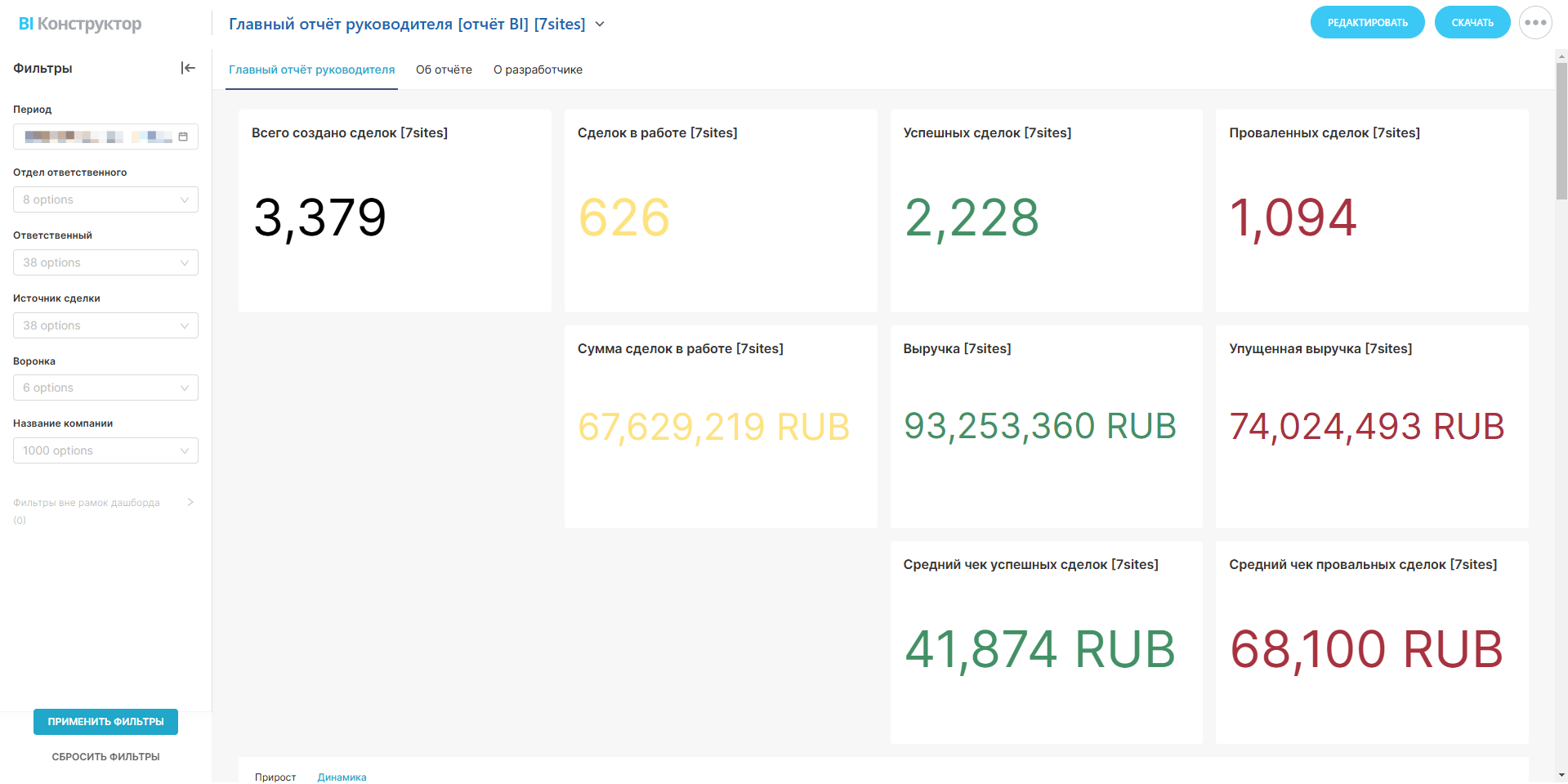The width and height of the screenshot is (1568, 784).
Task: Click the BI Конструктор logo
Action: coord(80,24)
